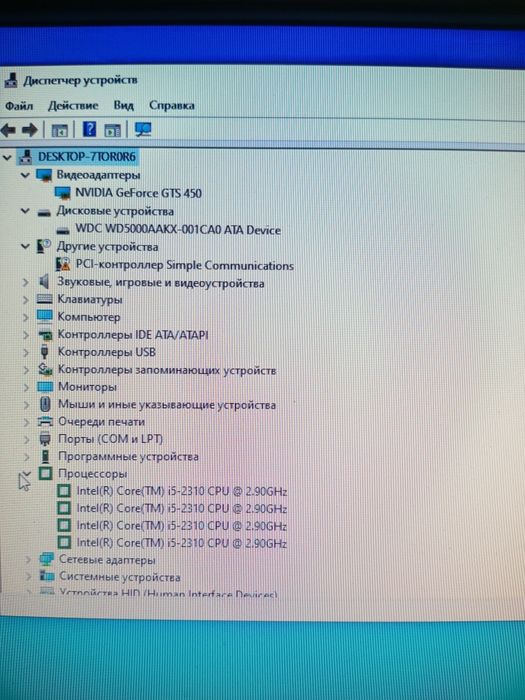Click Scan for hardware changes monitor icon
525x700 pixels.
[x=143, y=129]
